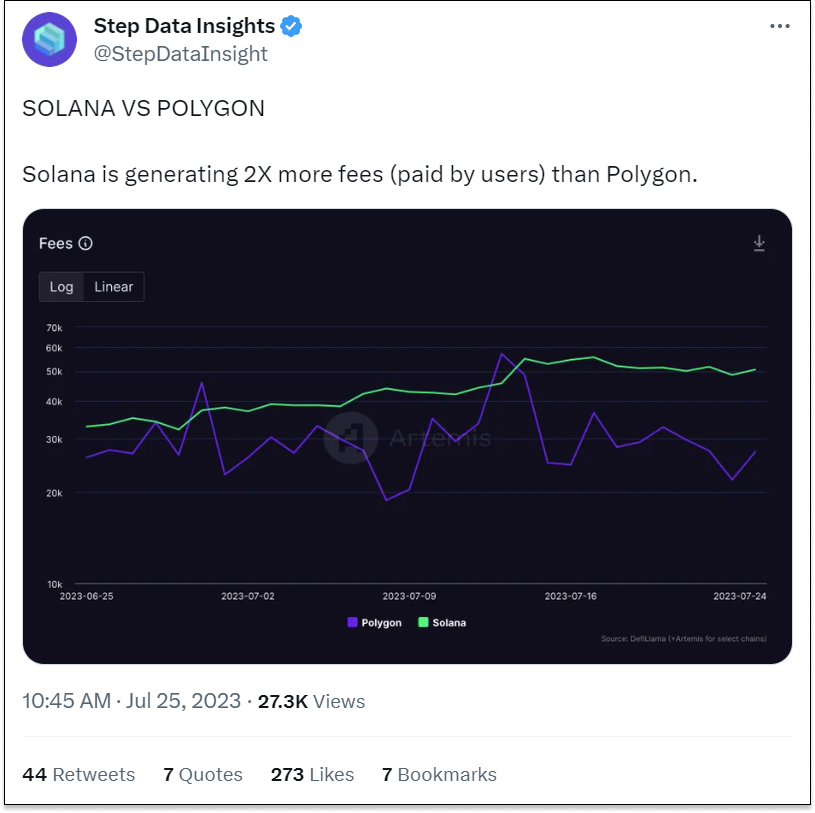The height and width of the screenshot is (813, 815).
Task: Click the Artemis watermark logo in chart
Action: coord(351,438)
